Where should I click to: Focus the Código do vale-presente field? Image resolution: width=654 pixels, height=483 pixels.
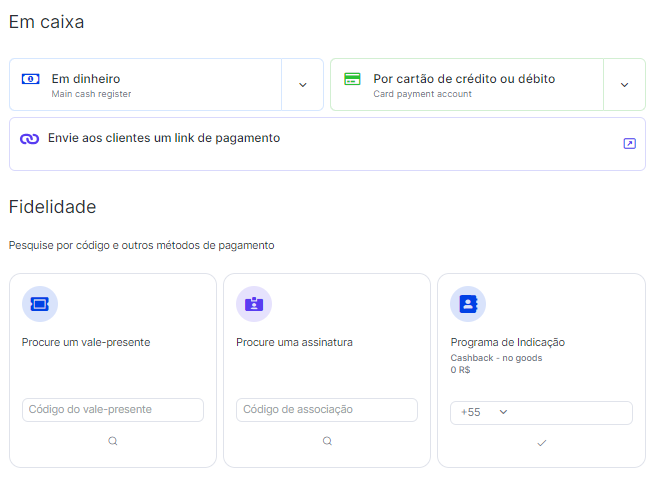[113, 410]
